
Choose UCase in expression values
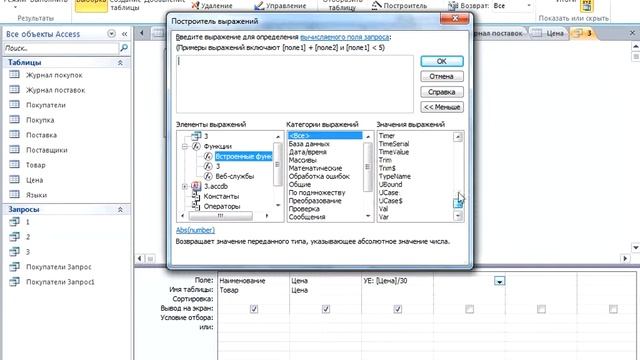point(388,193)
